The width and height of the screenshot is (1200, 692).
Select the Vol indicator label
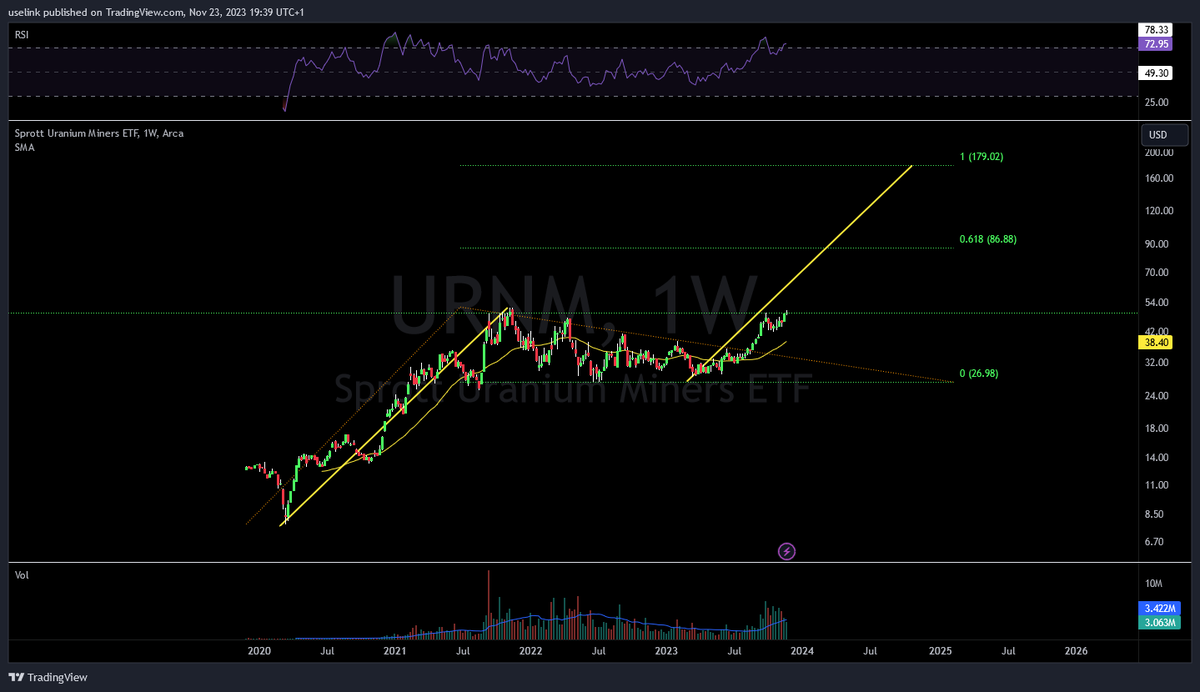[20, 577]
